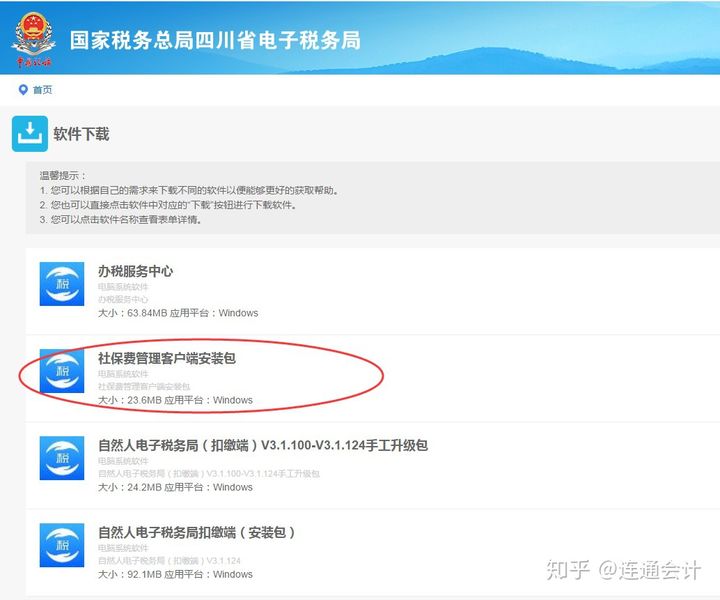The image size is (720, 600).
Task: Click the 软件下载 download icon
Action: 30,134
